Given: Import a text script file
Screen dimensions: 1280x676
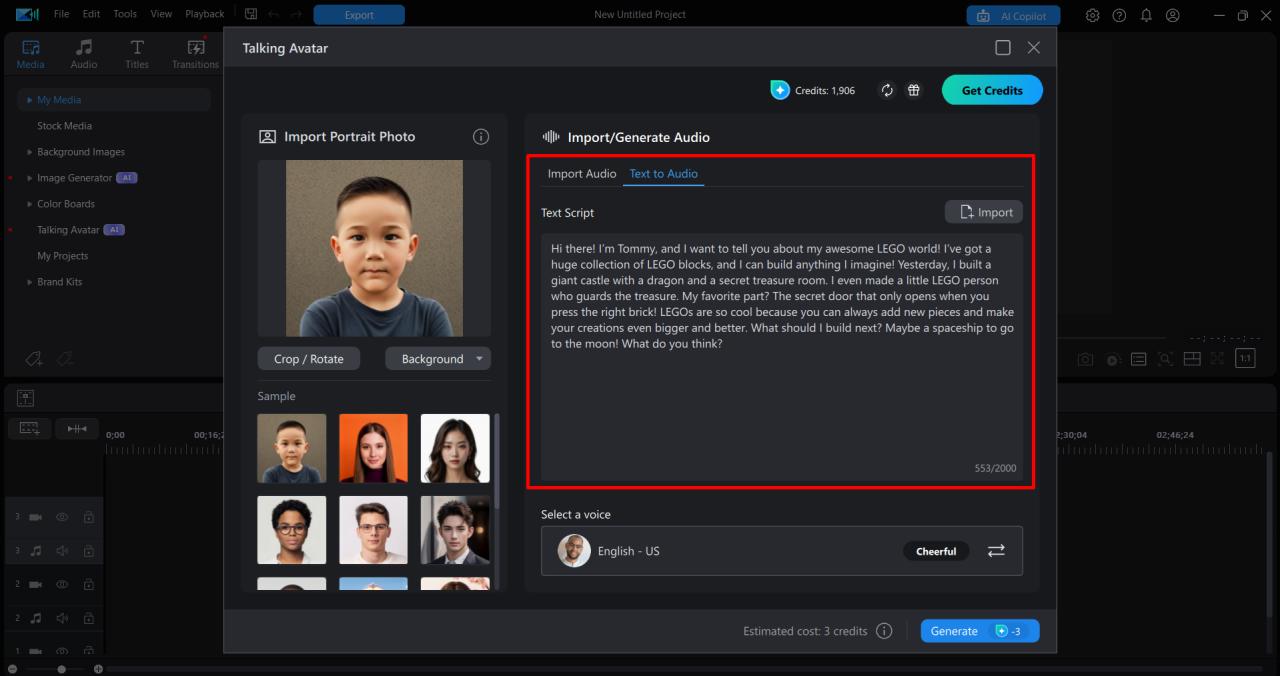Looking at the screenshot, I should (x=984, y=212).
